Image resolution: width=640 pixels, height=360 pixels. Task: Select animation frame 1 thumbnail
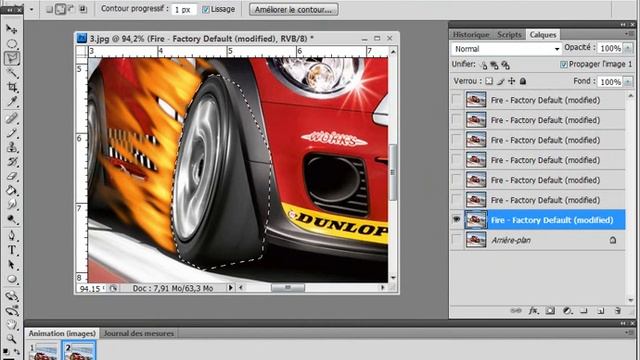point(44,352)
